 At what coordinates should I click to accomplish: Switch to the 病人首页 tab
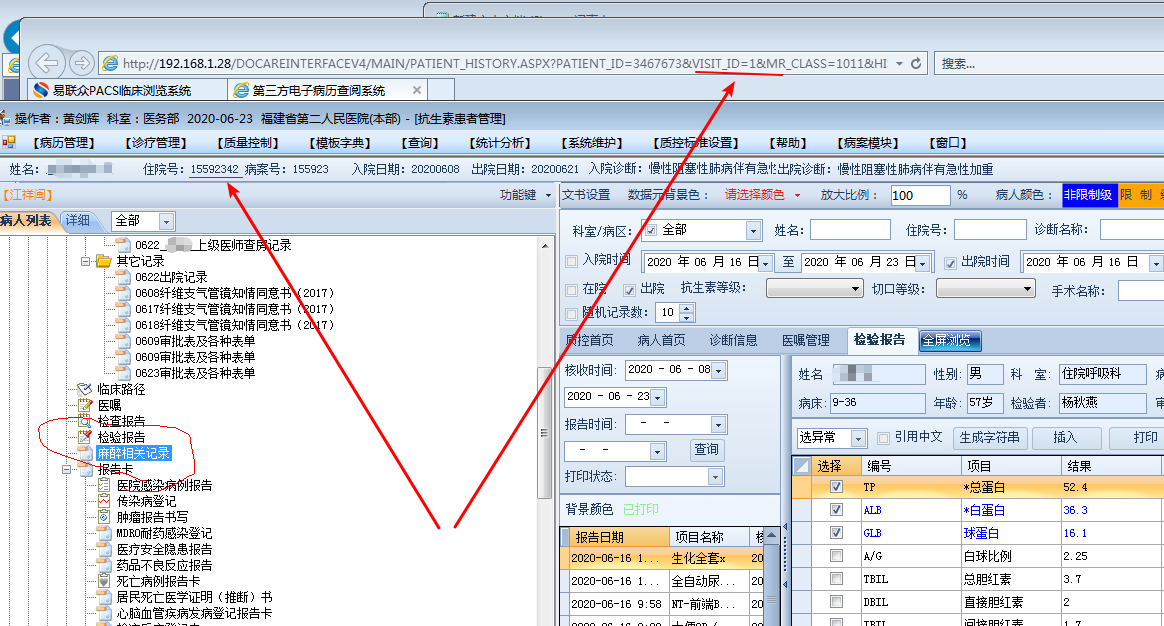[661, 340]
